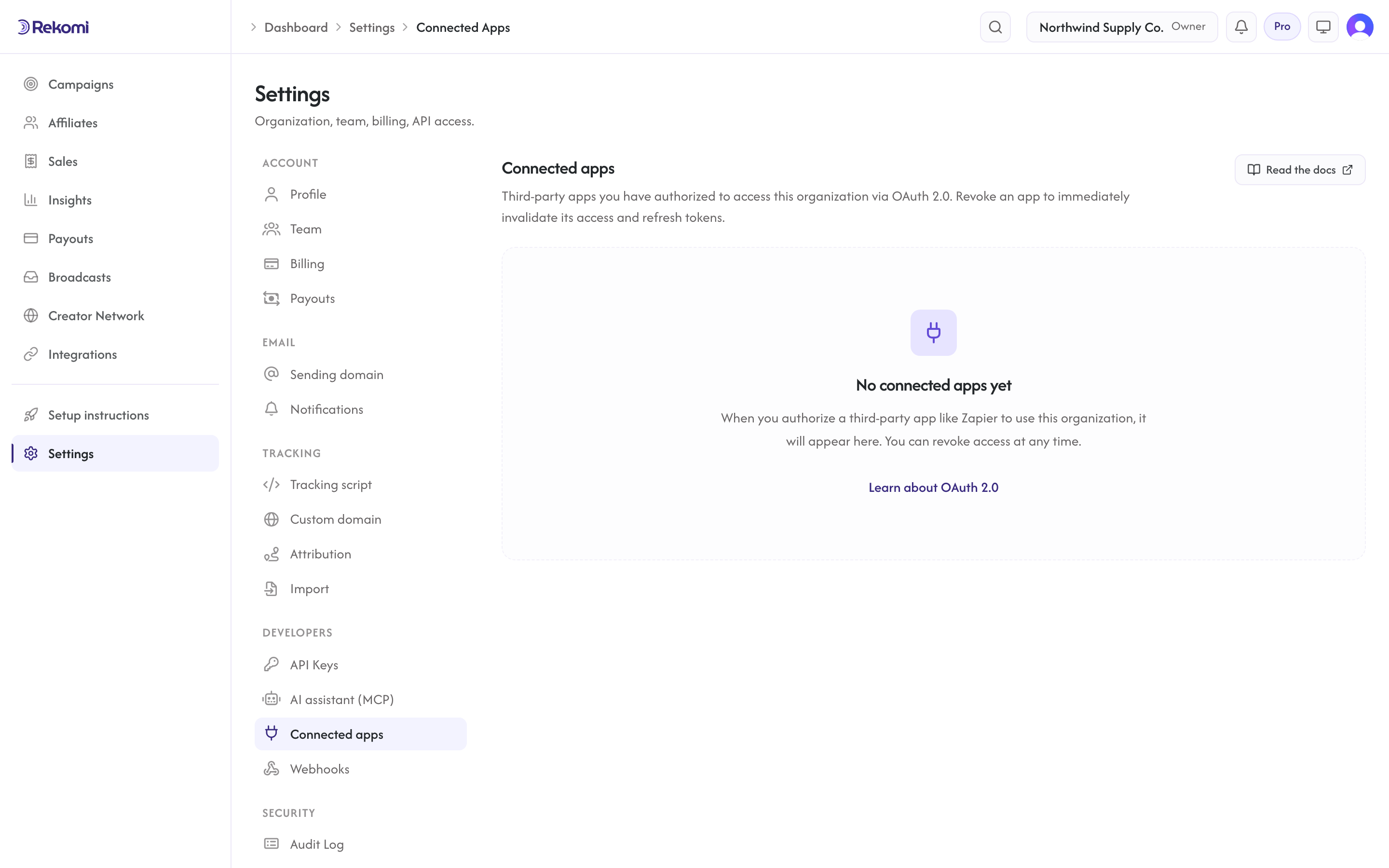Select the Notifications settings page
Viewport: 1389px width, 868px height.
click(360, 409)
